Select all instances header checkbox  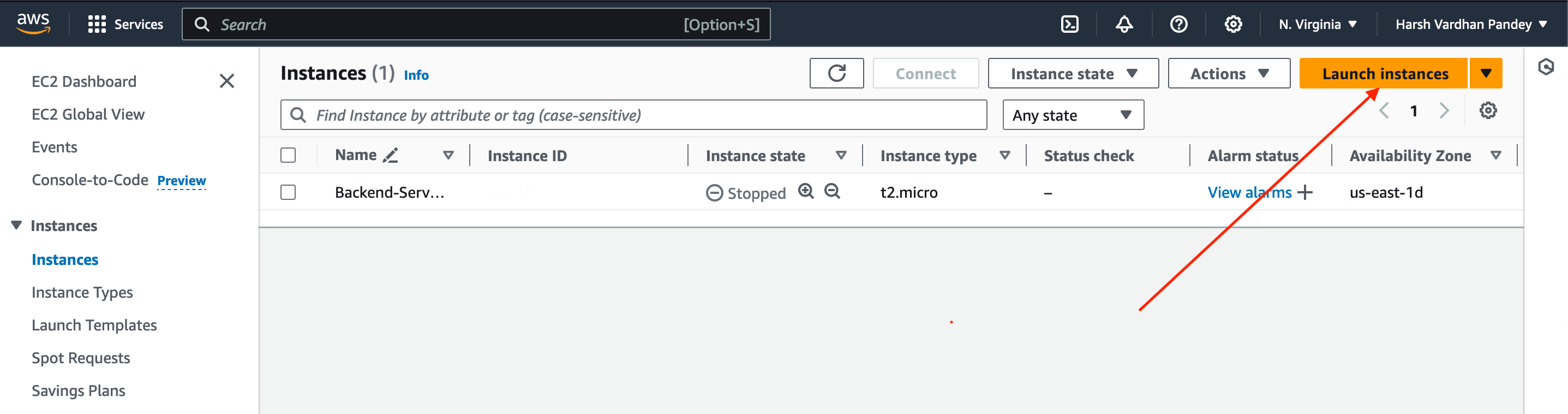tap(288, 156)
